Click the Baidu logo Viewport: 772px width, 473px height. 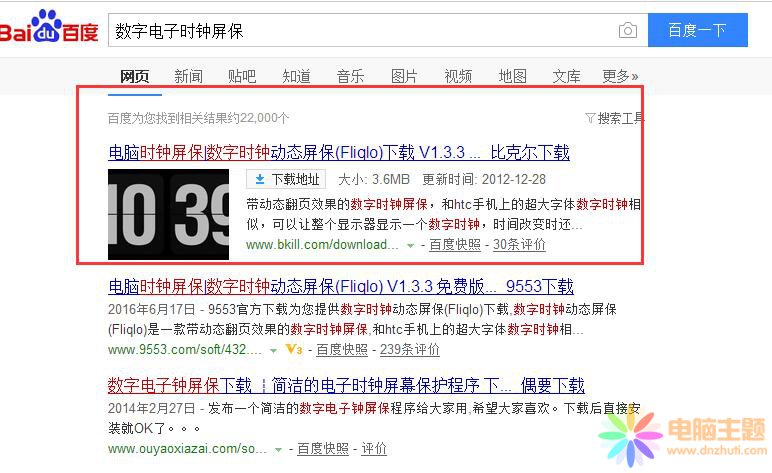49,27
